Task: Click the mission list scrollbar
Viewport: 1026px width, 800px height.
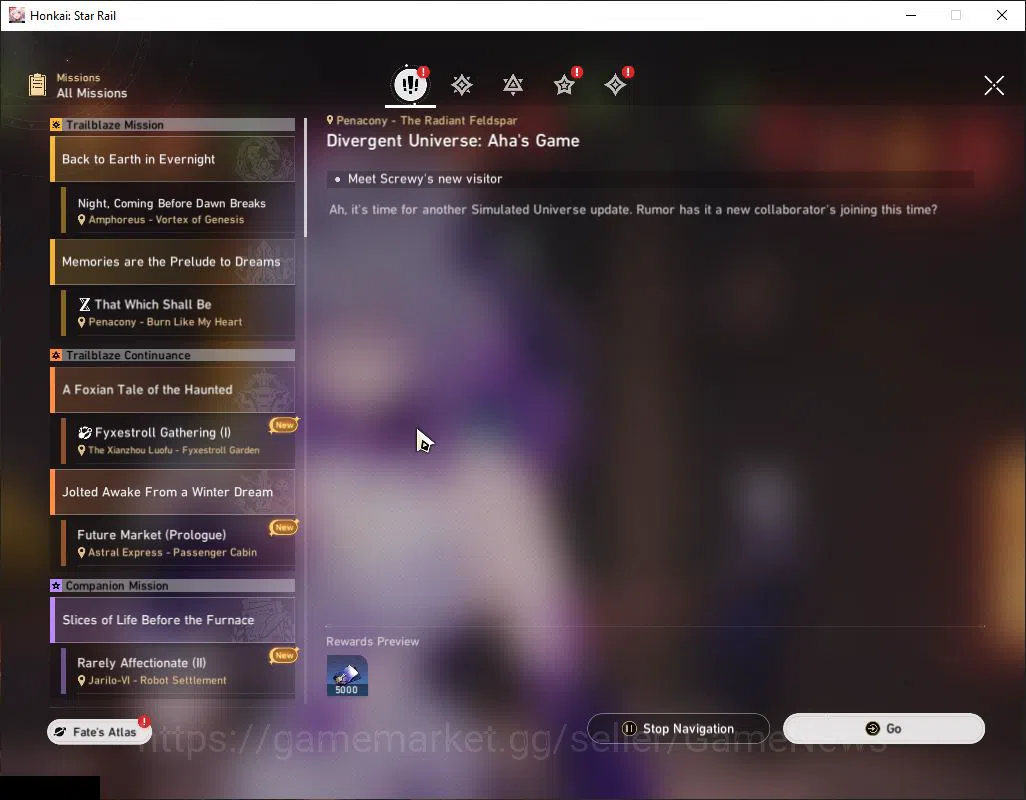Action: point(306,177)
